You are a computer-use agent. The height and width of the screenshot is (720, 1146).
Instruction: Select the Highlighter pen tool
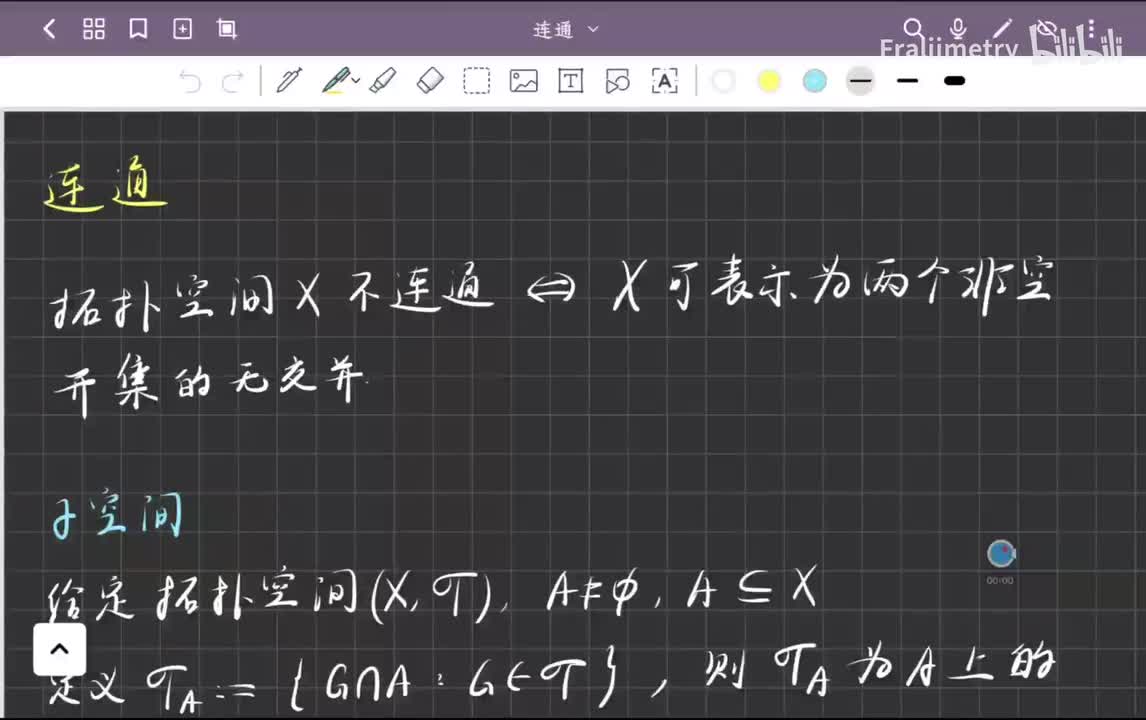[x=335, y=80]
